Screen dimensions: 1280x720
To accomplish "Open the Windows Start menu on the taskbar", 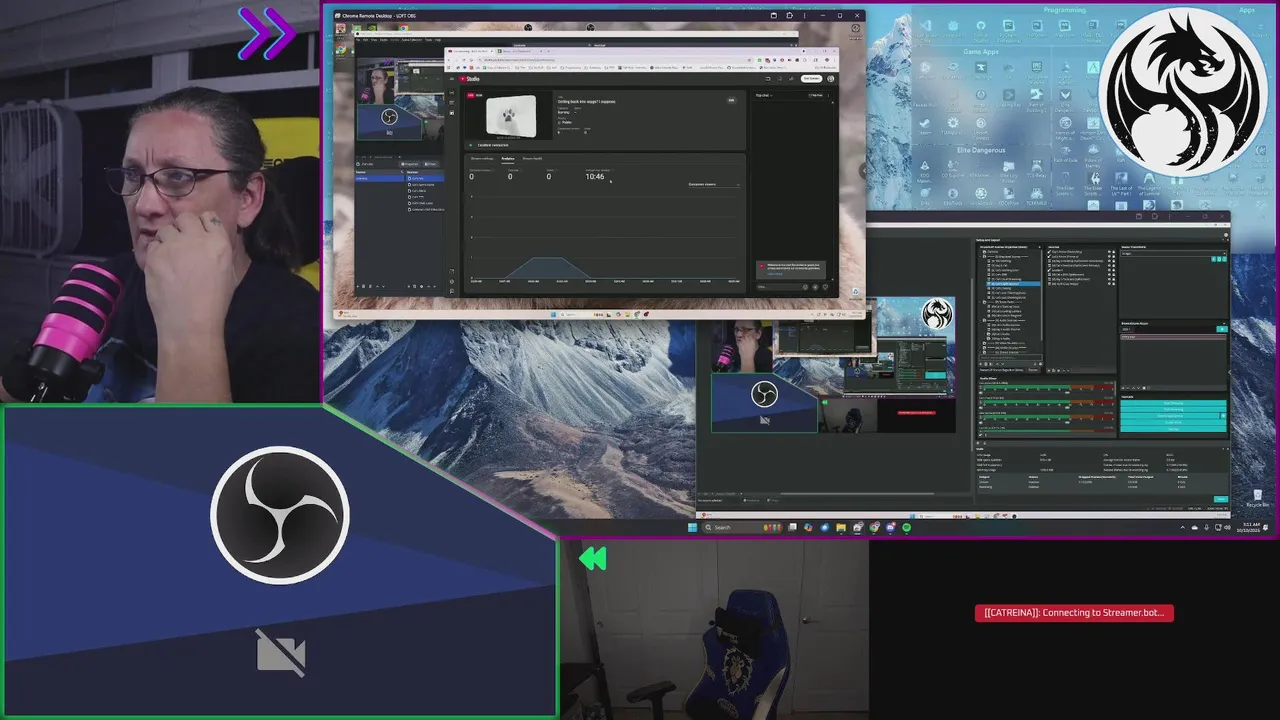I will (693, 527).
